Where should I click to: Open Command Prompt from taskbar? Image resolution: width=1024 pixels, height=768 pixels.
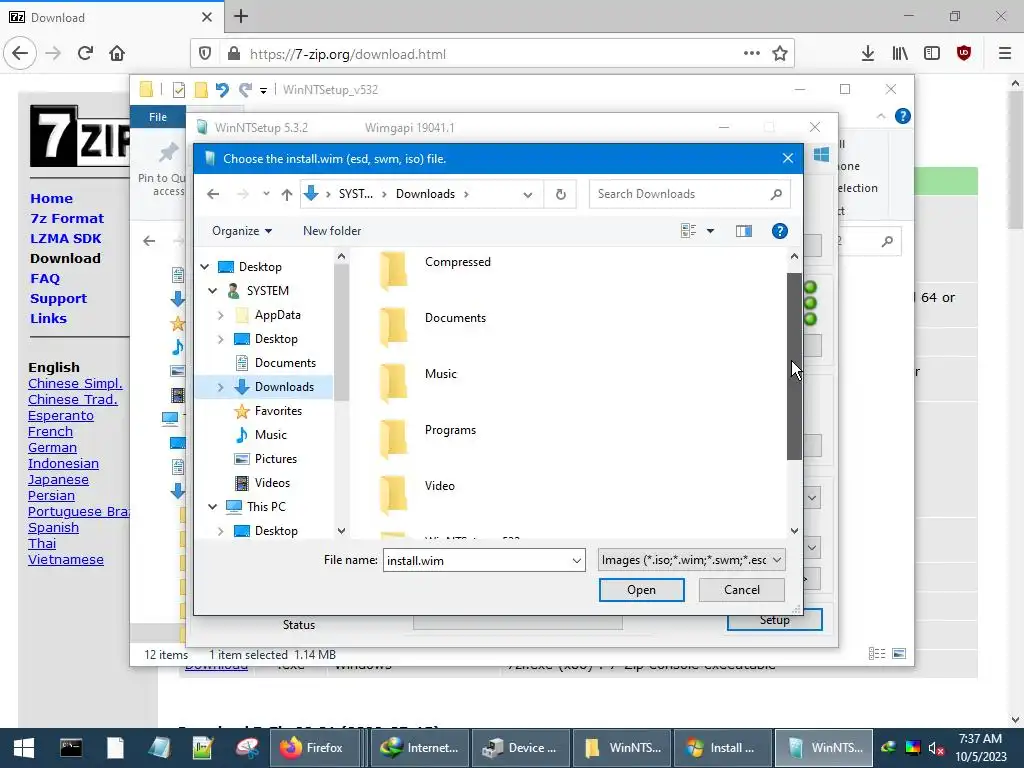71,748
